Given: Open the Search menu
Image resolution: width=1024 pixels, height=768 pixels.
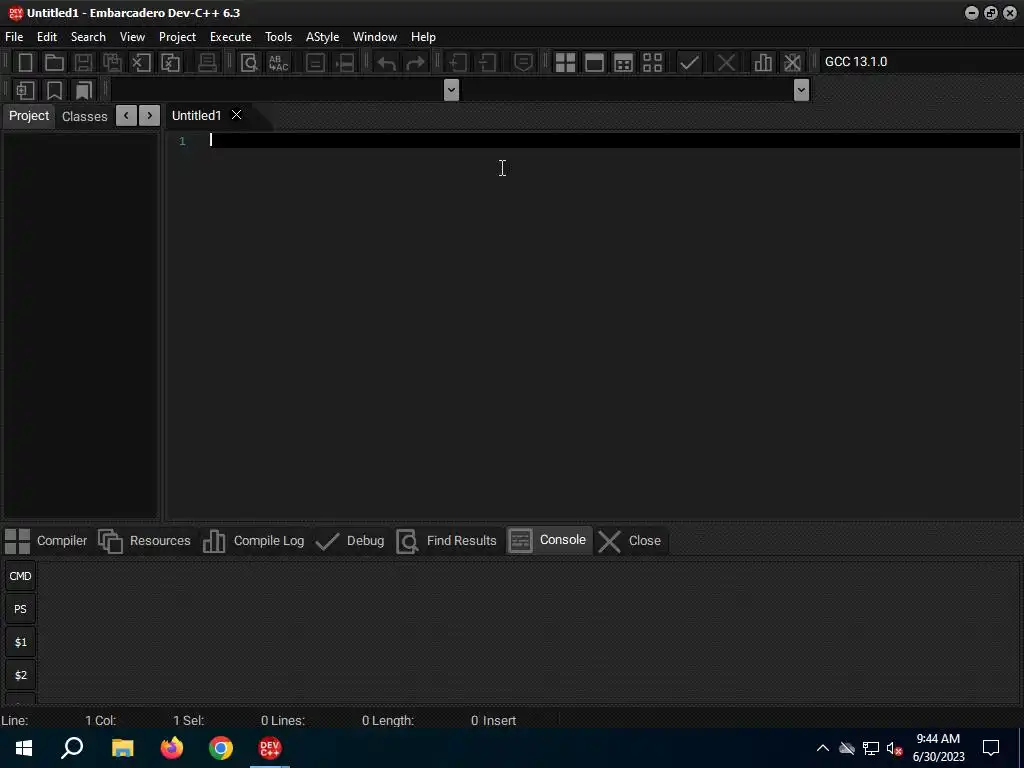Looking at the screenshot, I should point(88,37).
